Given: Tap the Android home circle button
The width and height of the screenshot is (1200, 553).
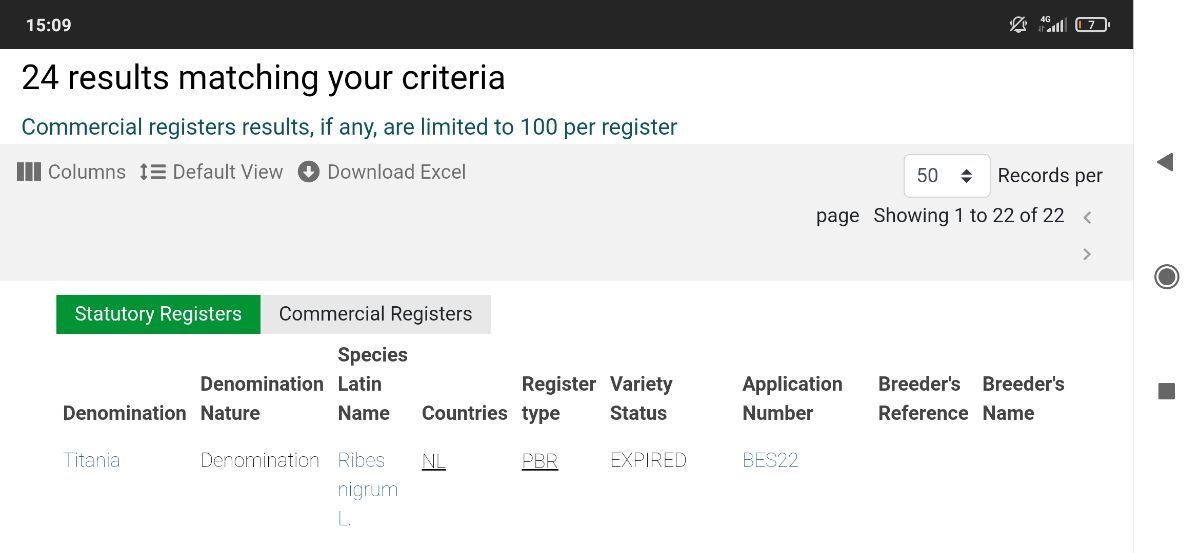Looking at the screenshot, I should [1166, 276].
